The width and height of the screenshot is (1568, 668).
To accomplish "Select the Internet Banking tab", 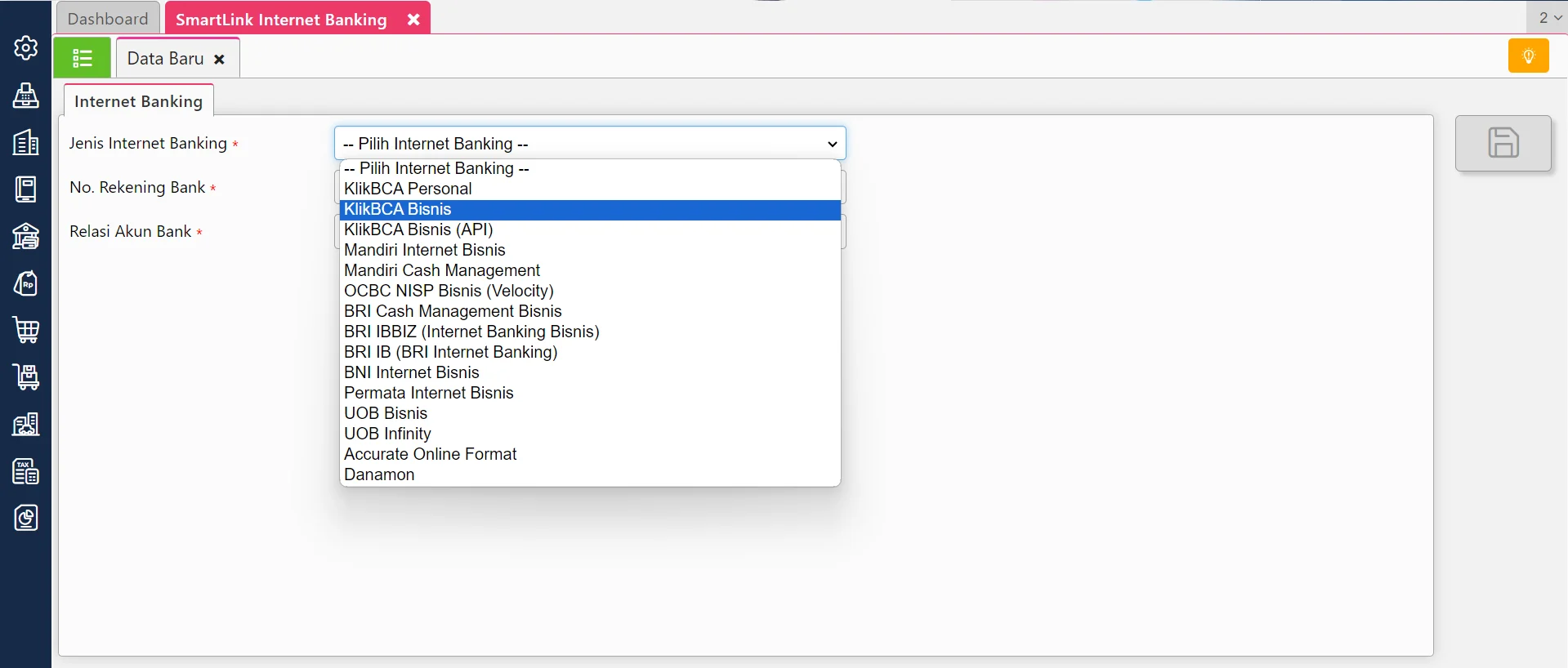I will pos(138,101).
